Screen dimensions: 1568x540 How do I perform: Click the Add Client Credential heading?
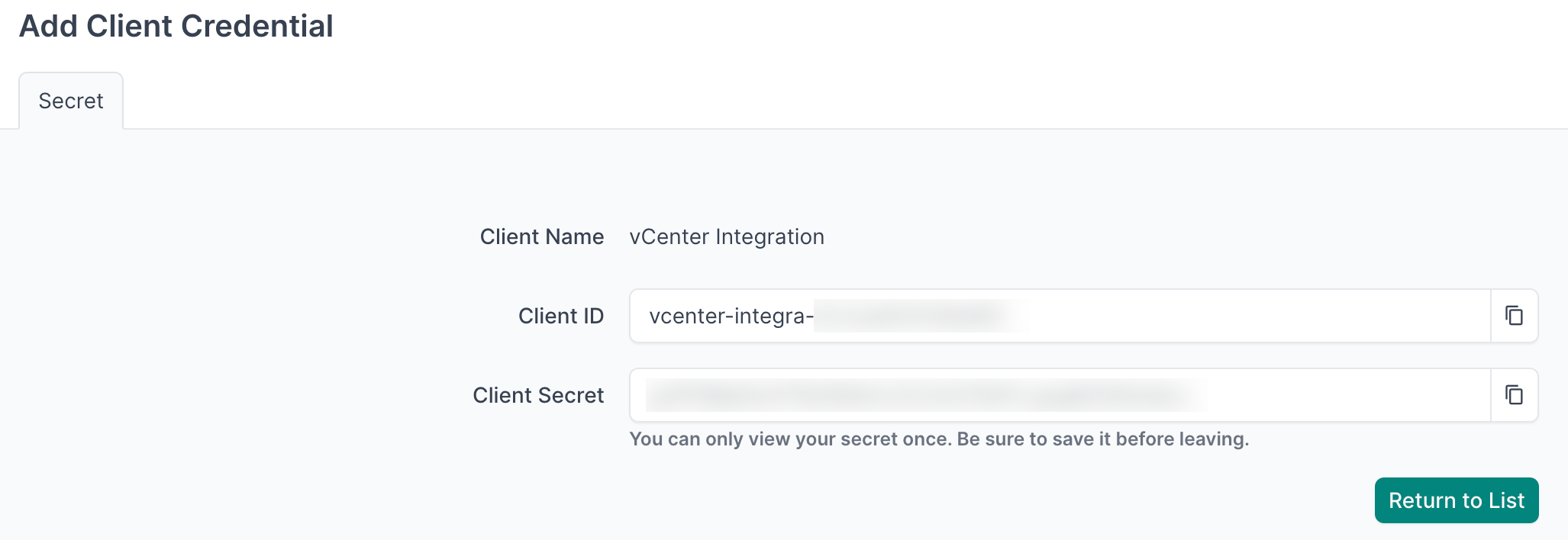176,27
